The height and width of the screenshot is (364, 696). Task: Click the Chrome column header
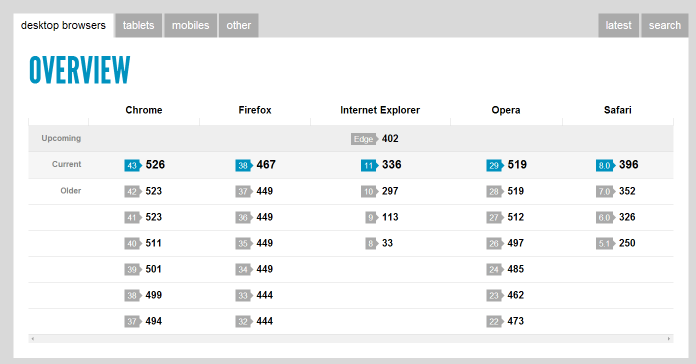[x=144, y=110]
